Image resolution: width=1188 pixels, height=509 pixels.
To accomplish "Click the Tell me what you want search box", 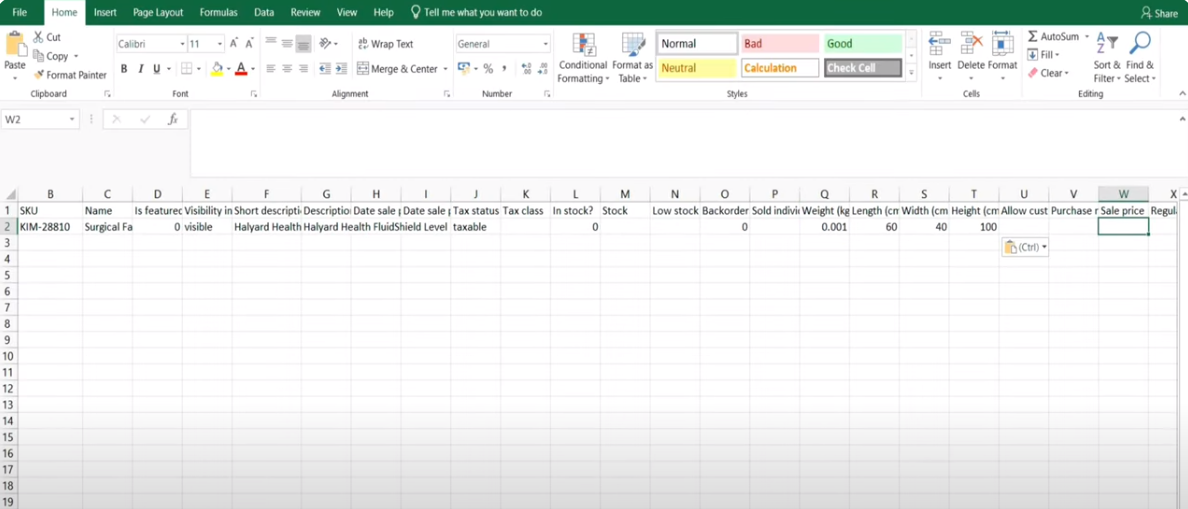I will pos(476,13).
